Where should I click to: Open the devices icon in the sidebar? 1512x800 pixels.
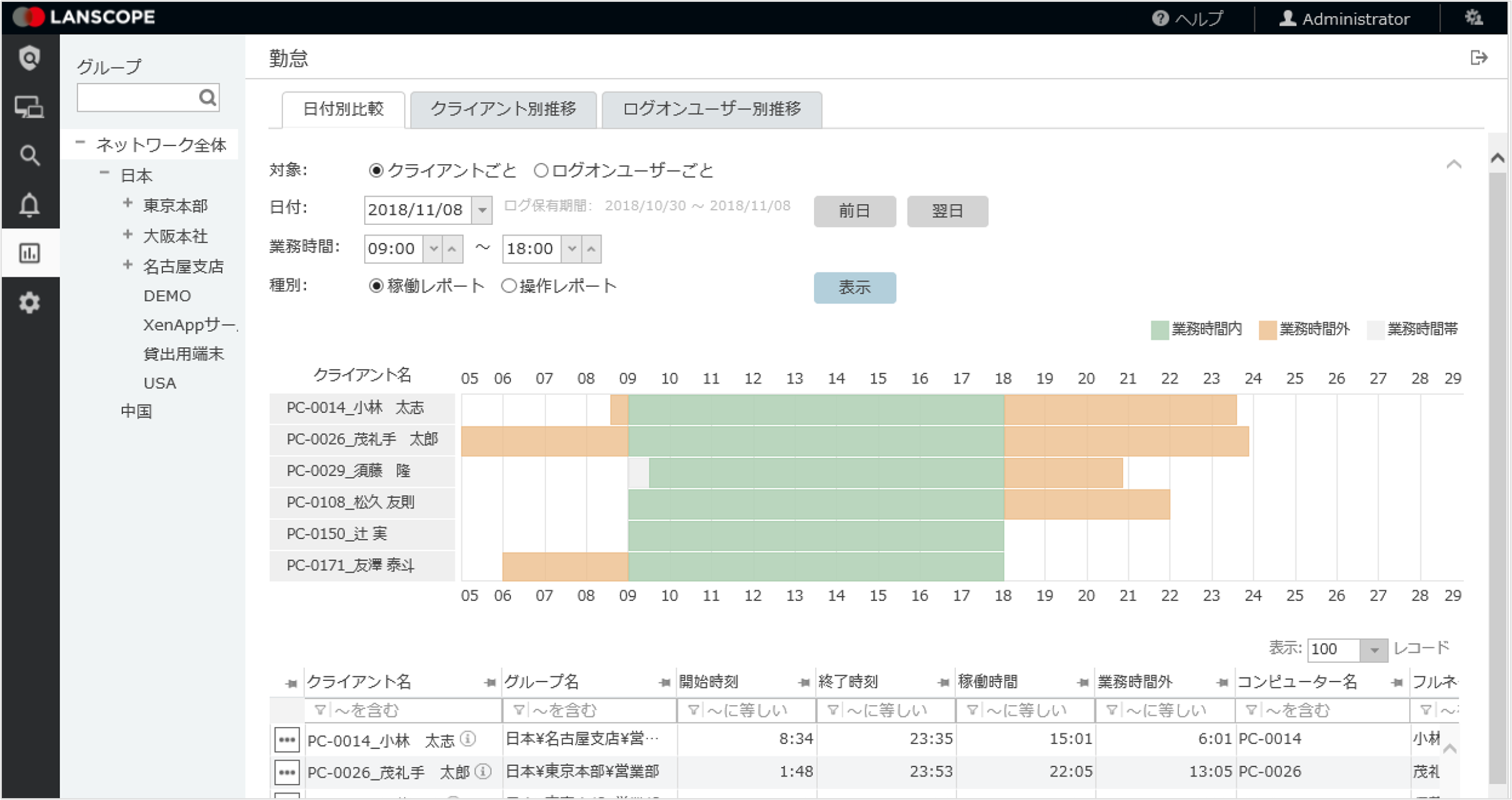pyautogui.click(x=29, y=107)
